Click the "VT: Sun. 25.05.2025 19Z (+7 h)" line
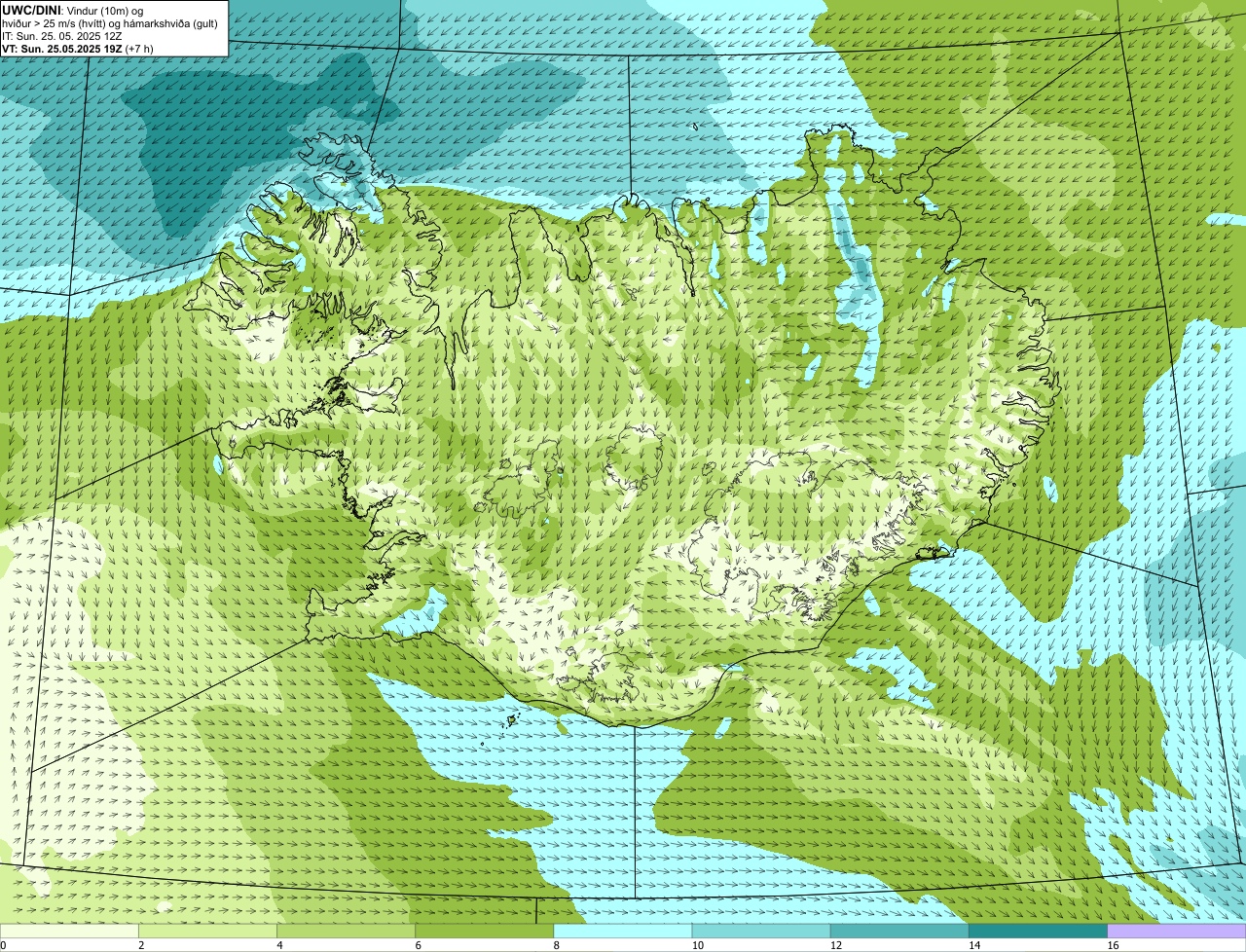The image size is (1246, 952). [x=78, y=49]
